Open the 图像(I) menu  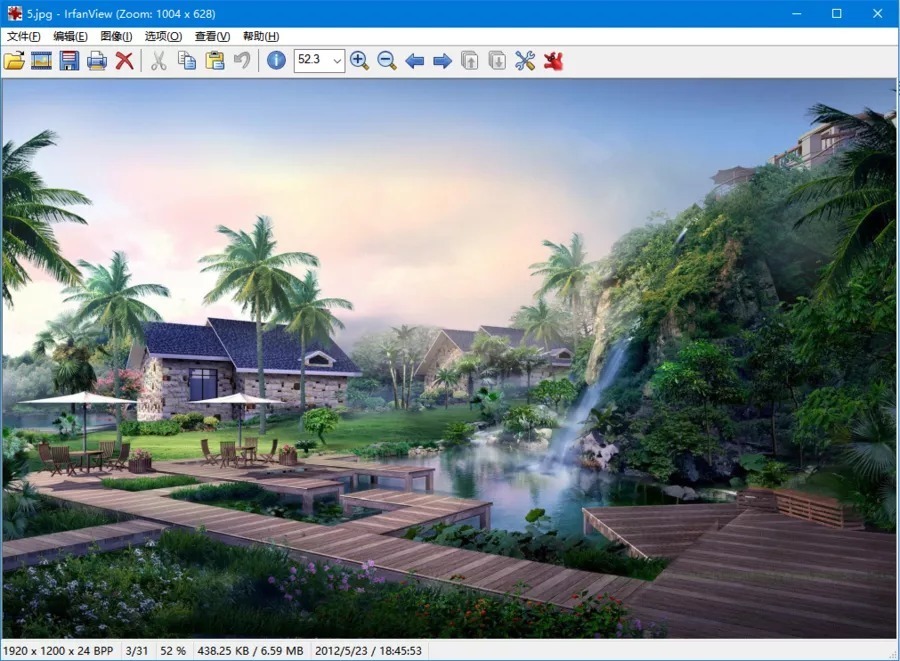coord(116,36)
